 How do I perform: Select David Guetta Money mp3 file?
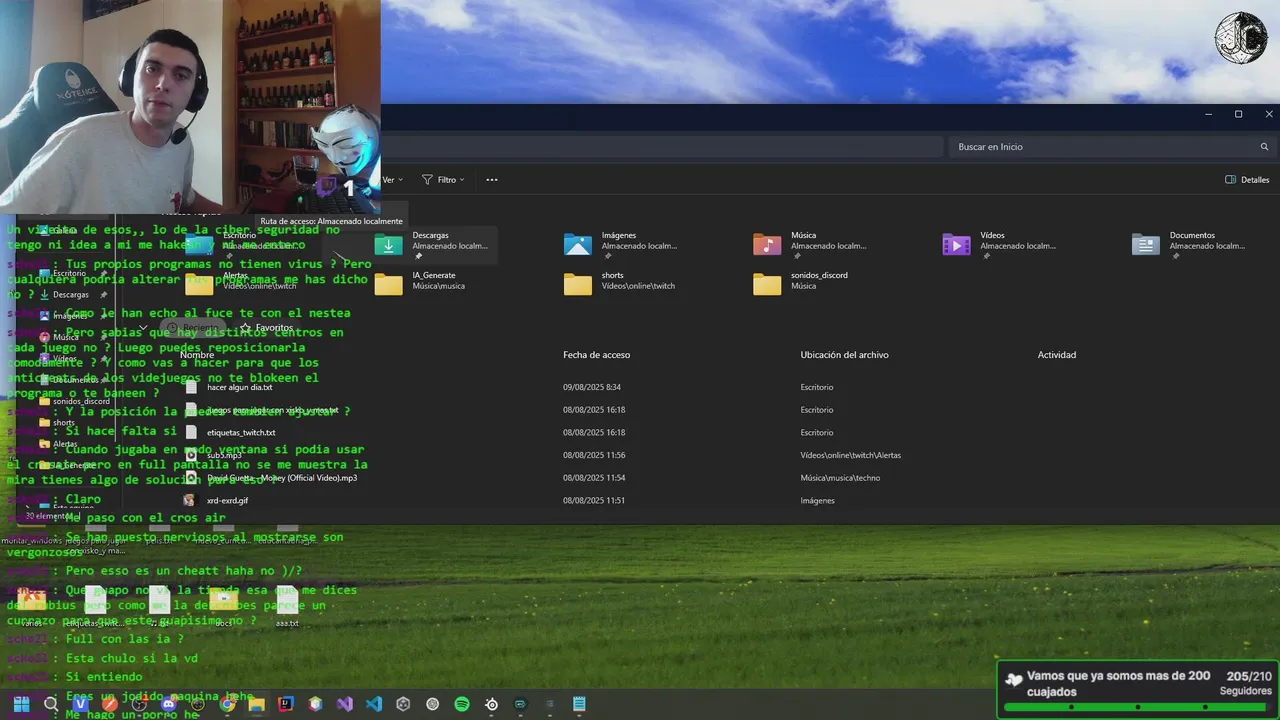(x=281, y=478)
